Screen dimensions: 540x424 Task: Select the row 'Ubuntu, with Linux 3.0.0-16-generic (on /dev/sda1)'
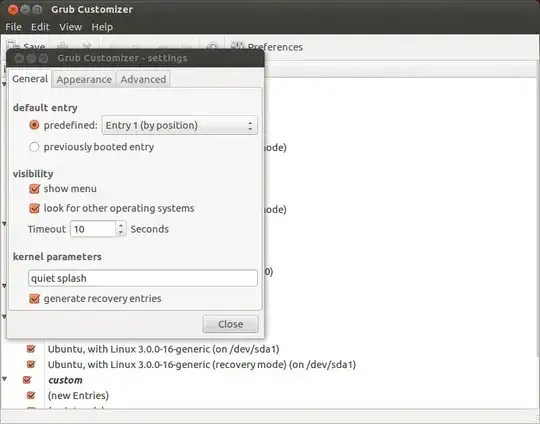click(164, 349)
